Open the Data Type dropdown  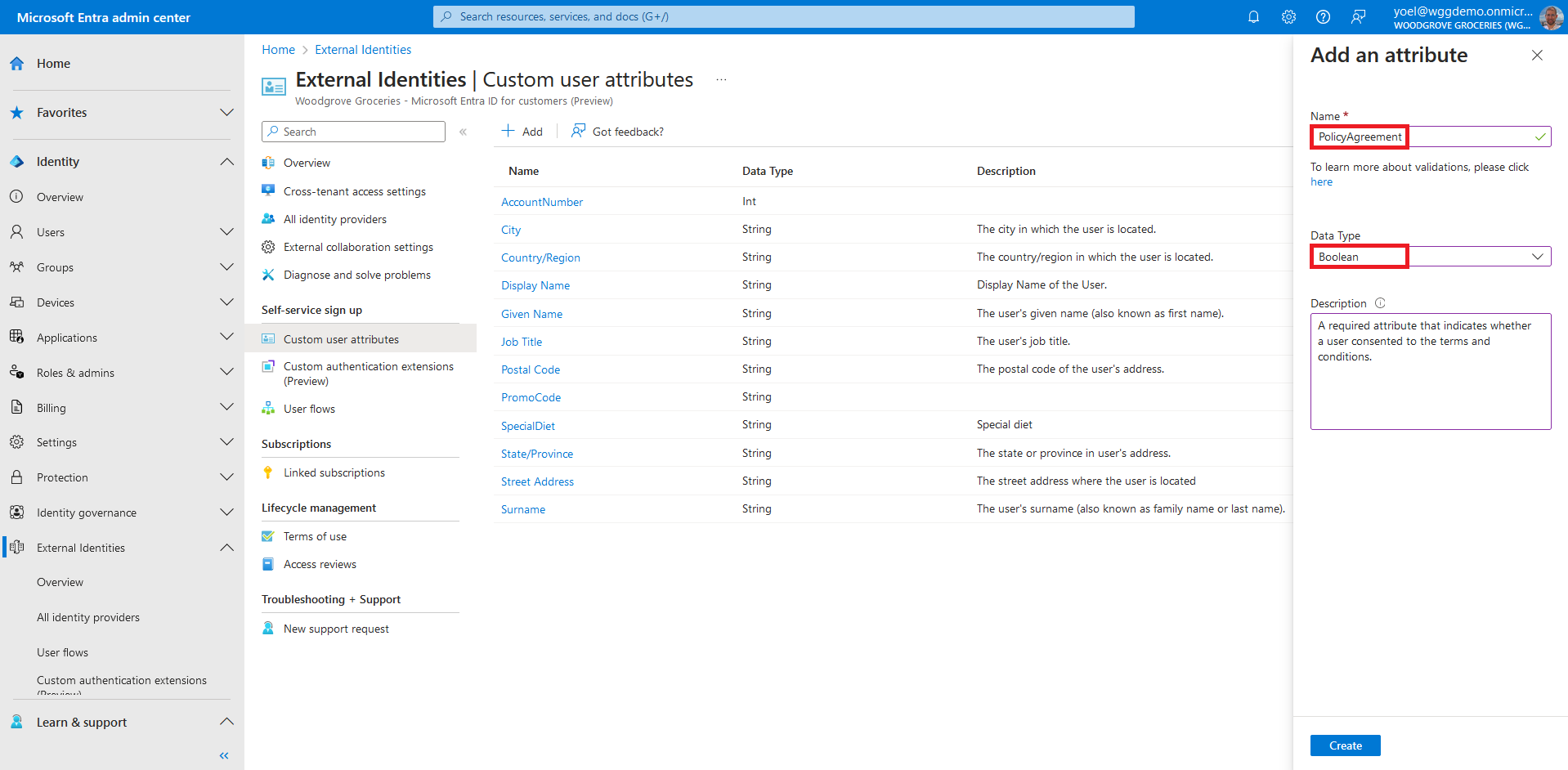tap(1430, 257)
